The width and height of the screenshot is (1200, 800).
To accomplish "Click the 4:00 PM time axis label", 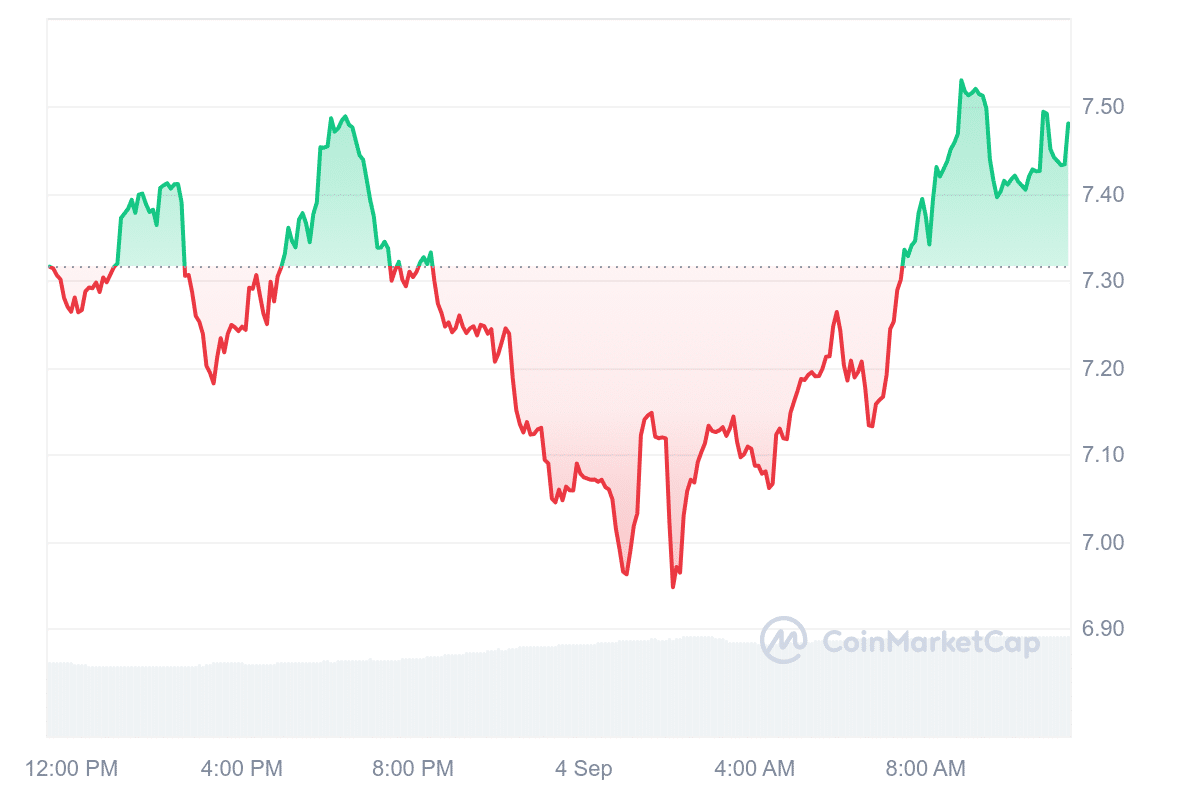I will pyautogui.click(x=241, y=768).
